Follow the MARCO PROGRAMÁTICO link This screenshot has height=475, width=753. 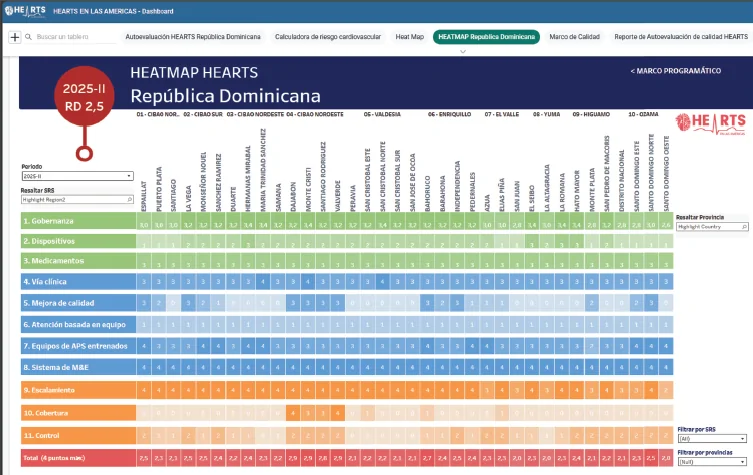(x=676, y=71)
